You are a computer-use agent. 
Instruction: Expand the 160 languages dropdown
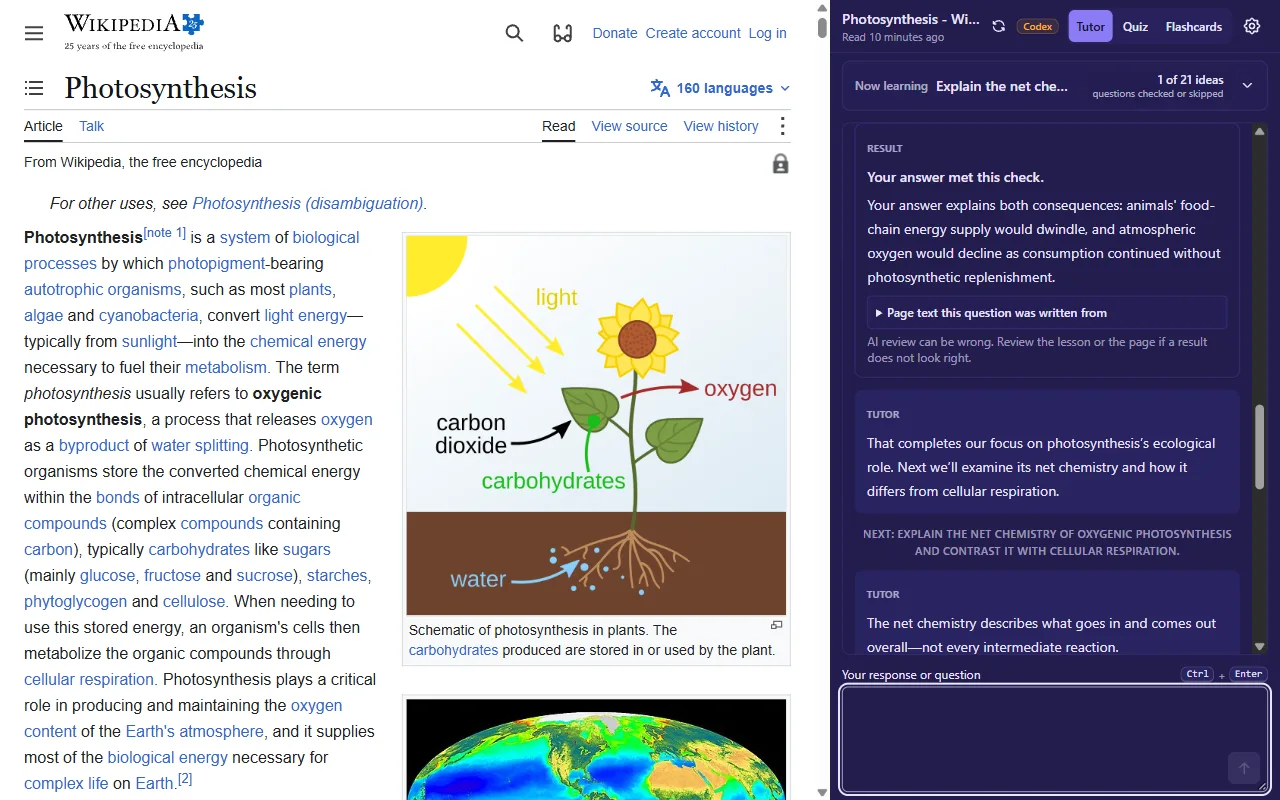720,88
